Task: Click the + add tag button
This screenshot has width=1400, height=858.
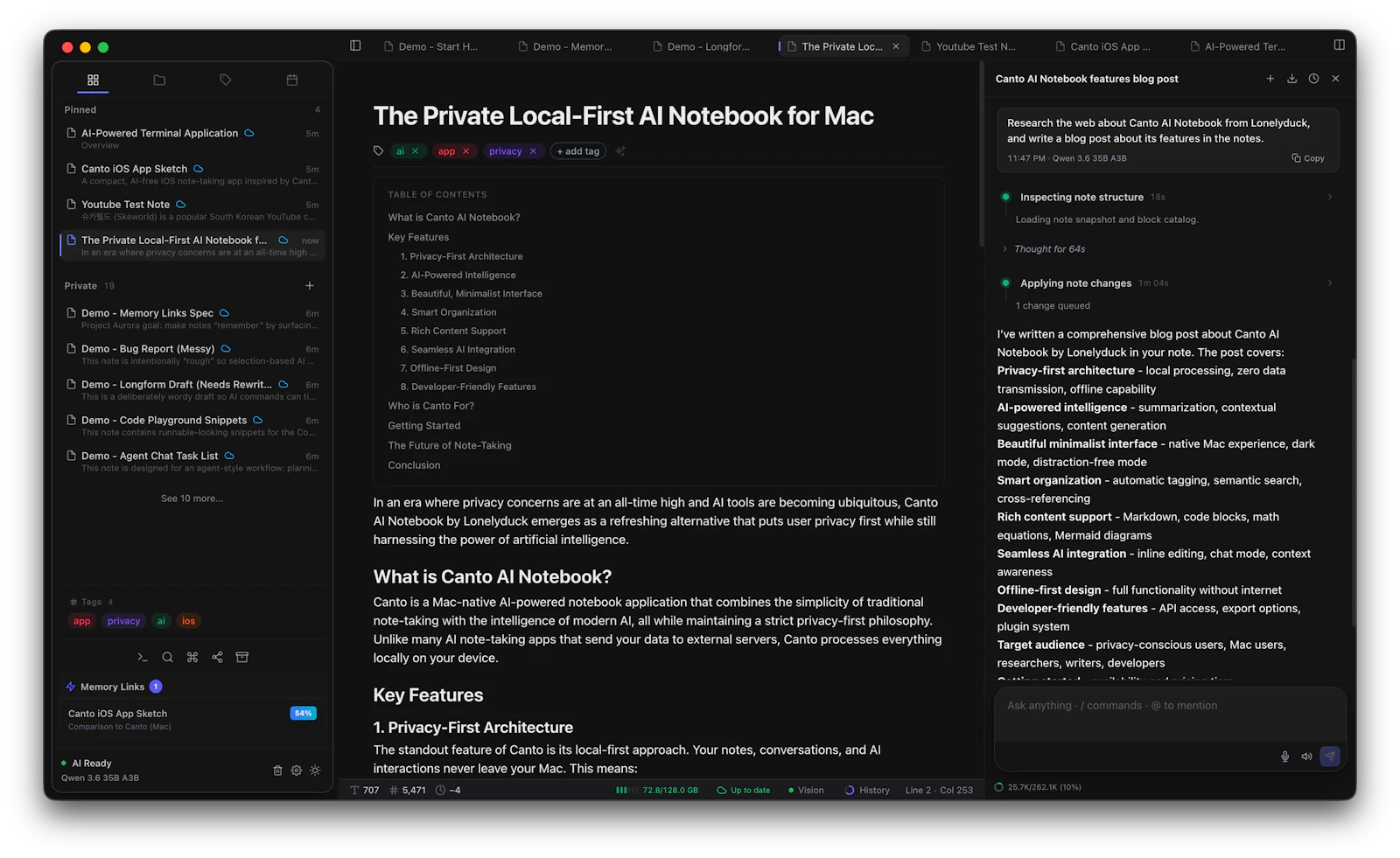Action: click(x=578, y=151)
